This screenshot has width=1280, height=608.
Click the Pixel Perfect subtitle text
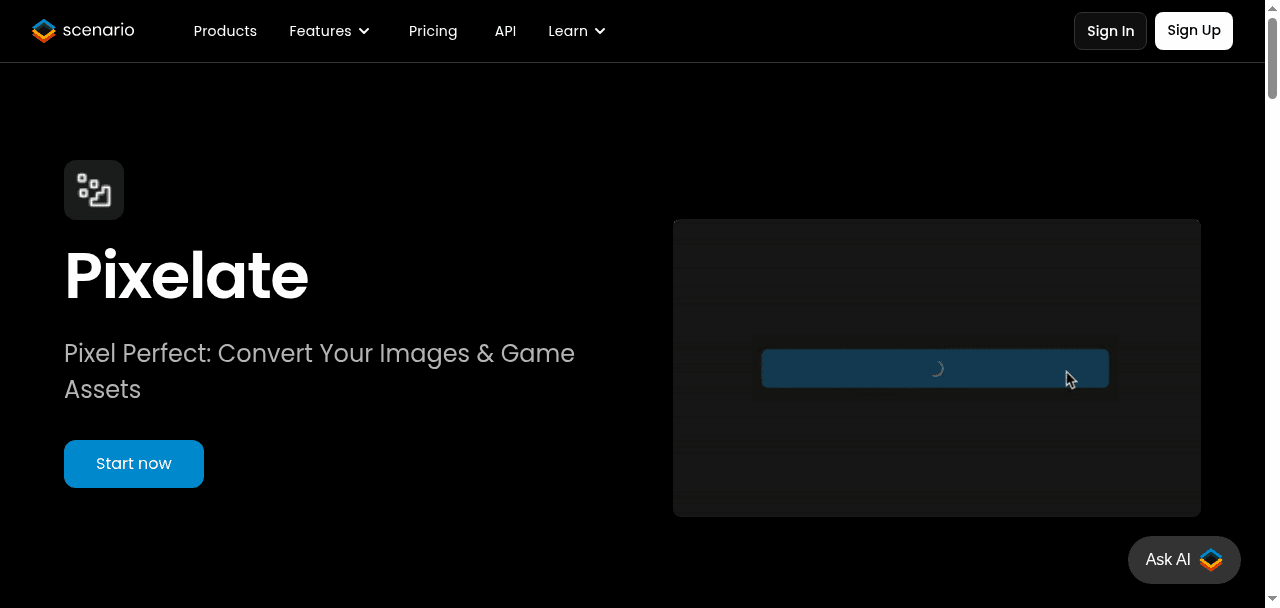[x=319, y=371]
